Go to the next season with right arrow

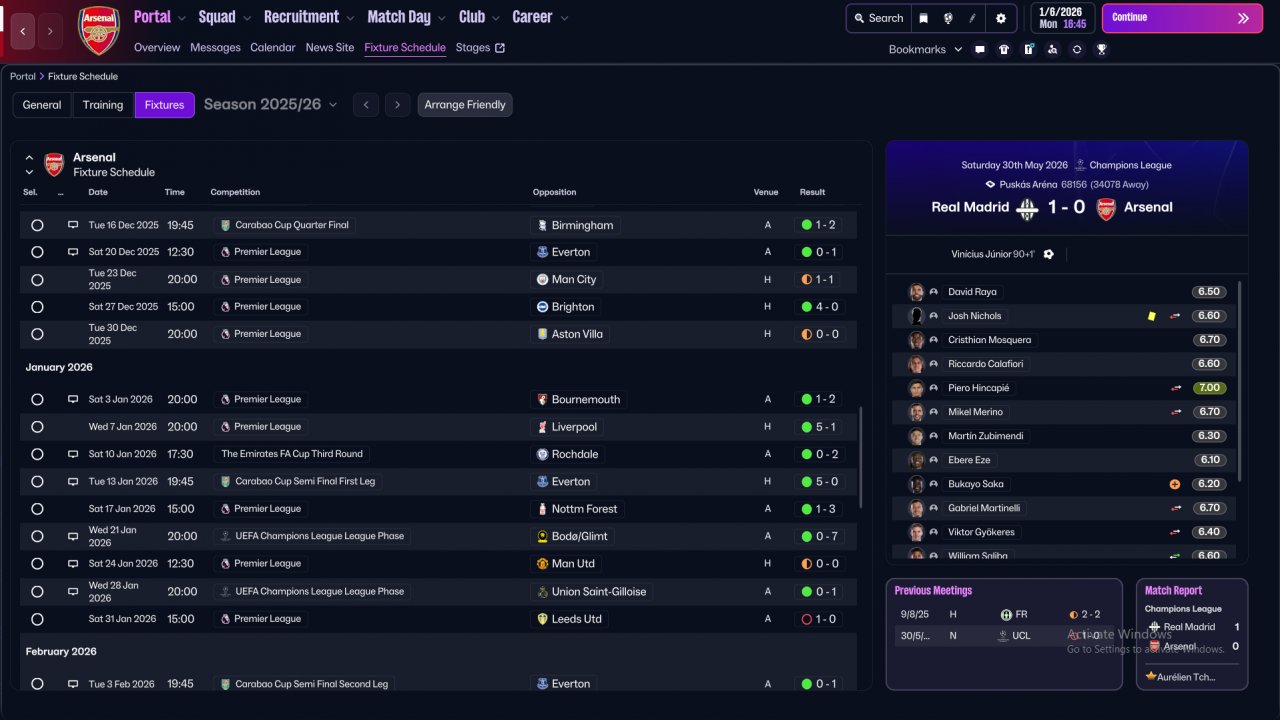[x=398, y=105]
